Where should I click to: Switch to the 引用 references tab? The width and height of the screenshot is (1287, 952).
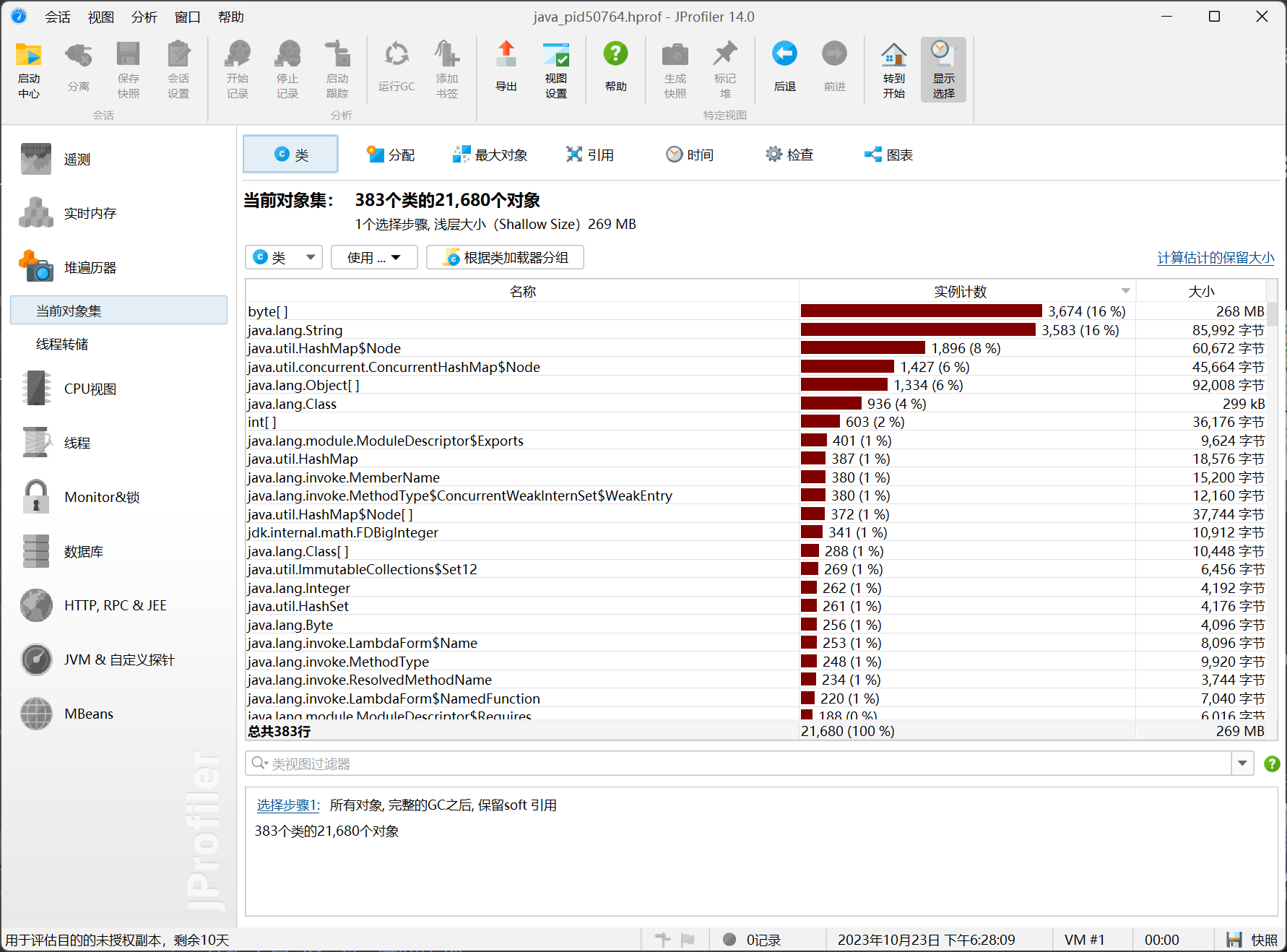(x=590, y=155)
